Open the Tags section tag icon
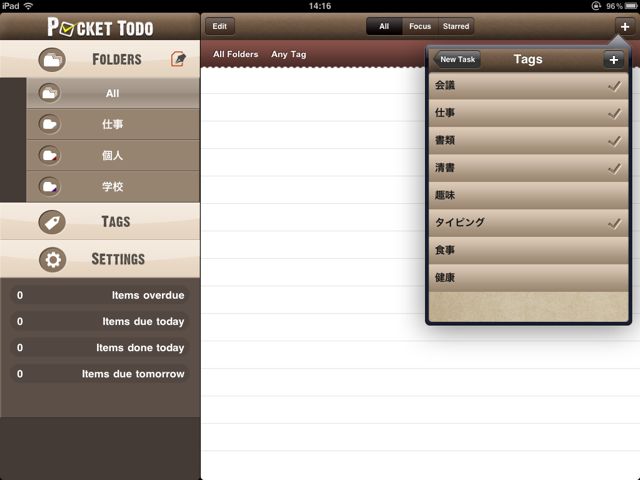The image size is (640, 480). coord(52,222)
